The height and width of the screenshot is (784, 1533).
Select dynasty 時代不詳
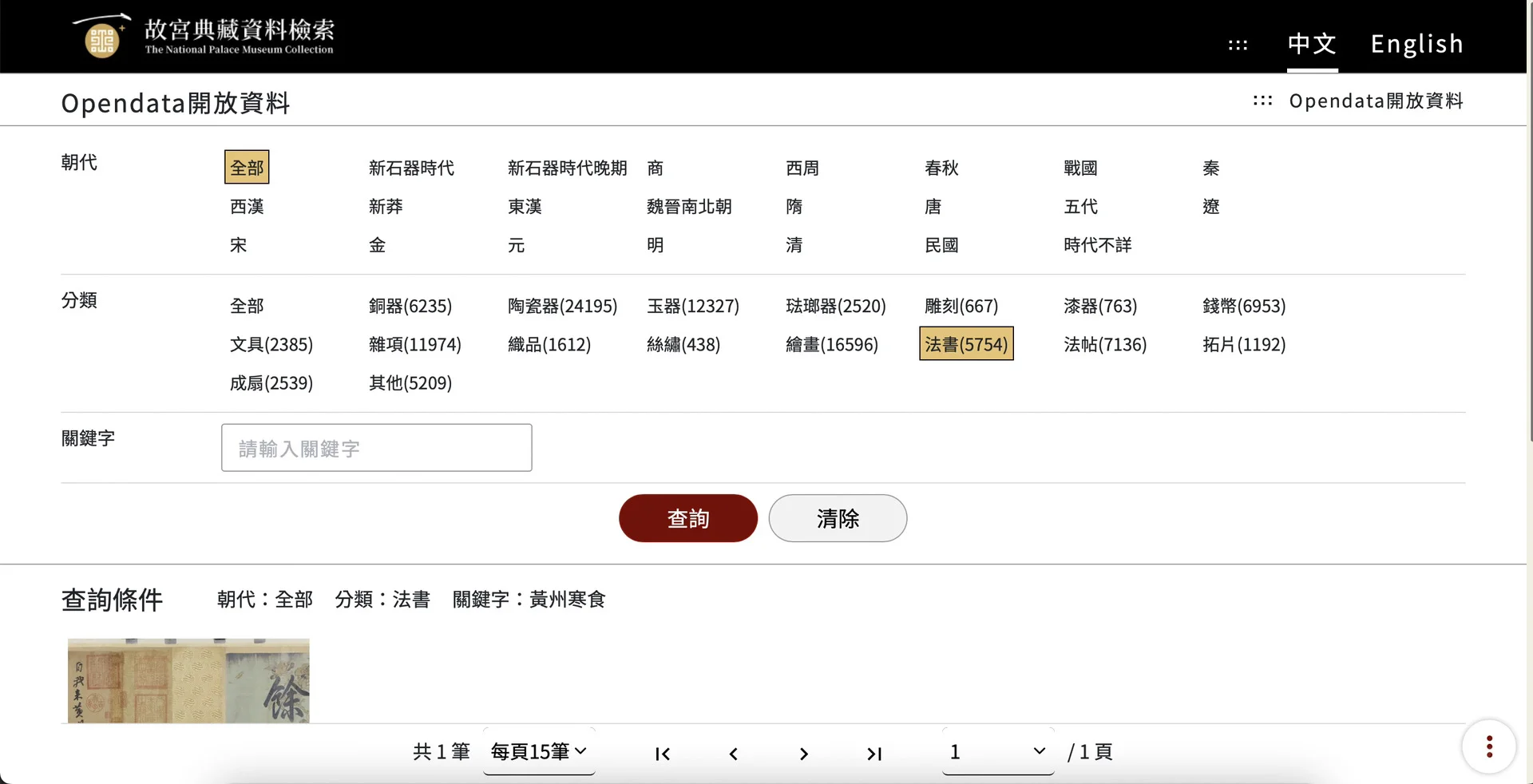[1098, 244]
